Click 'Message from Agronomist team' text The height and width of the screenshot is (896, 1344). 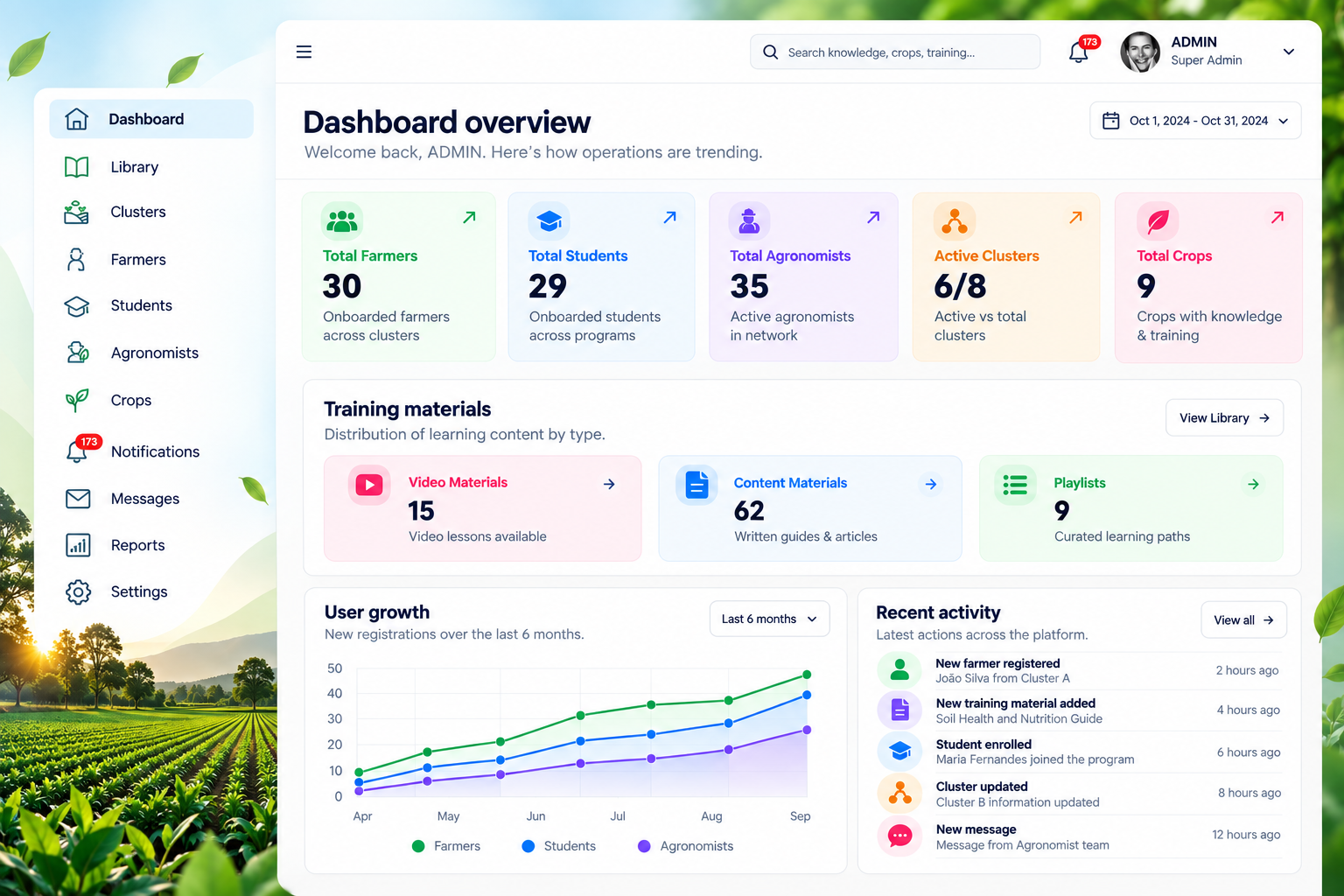pyautogui.click(x=1023, y=845)
